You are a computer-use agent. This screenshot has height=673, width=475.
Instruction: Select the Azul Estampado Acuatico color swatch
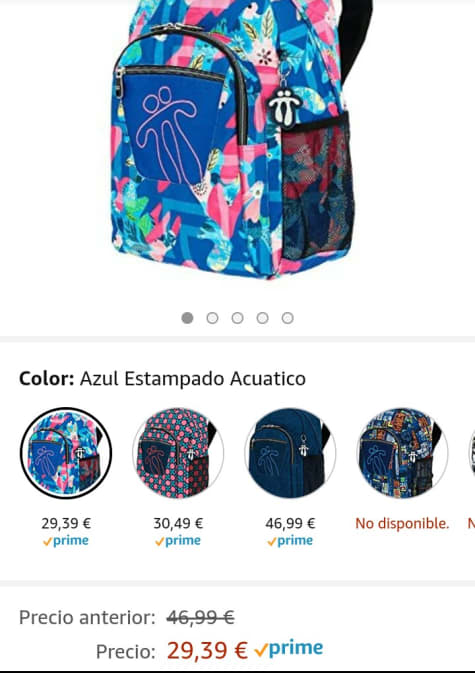tap(66, 453)
